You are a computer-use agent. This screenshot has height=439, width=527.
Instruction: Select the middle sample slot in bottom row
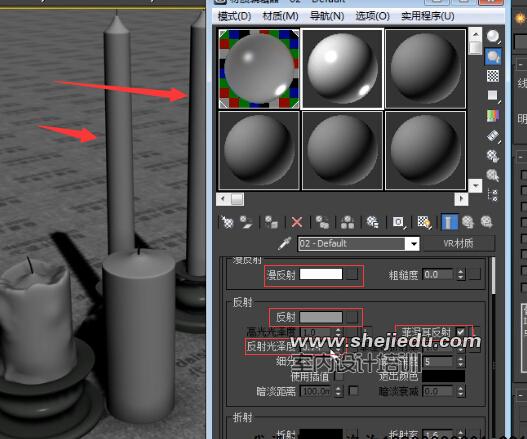point(342,151)
